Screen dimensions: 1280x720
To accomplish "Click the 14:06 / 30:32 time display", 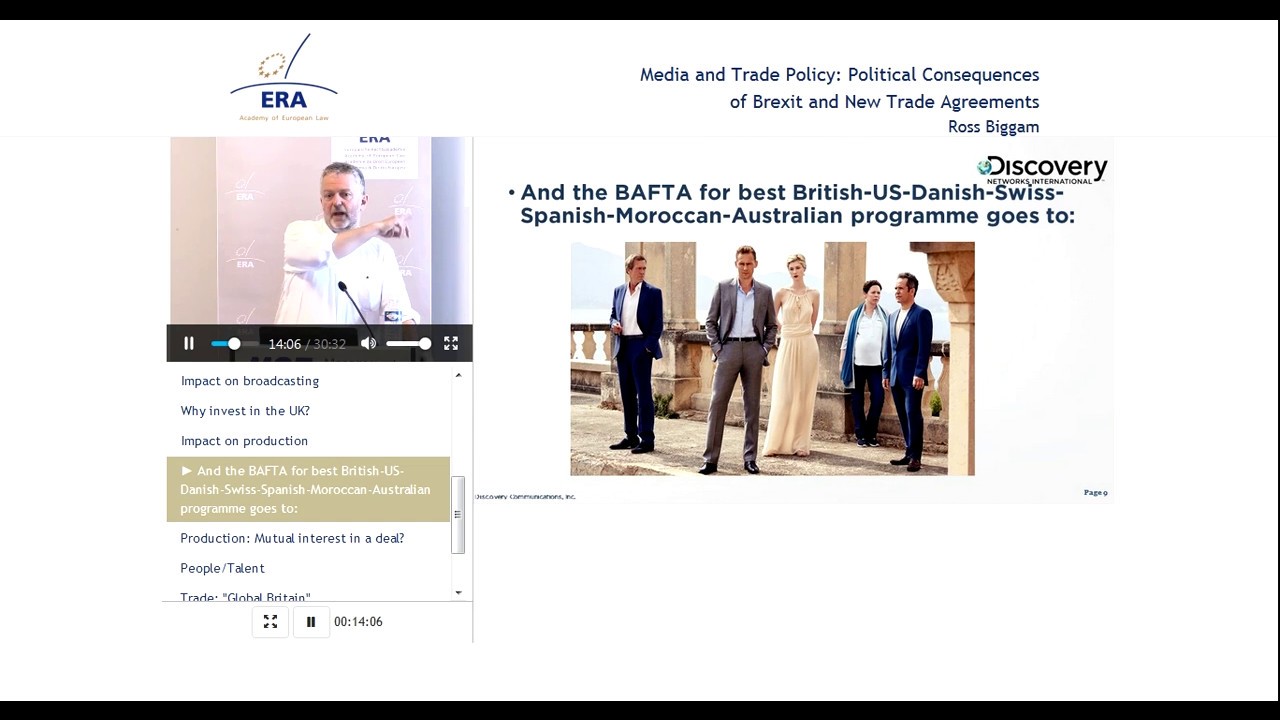I will [307, 344].
